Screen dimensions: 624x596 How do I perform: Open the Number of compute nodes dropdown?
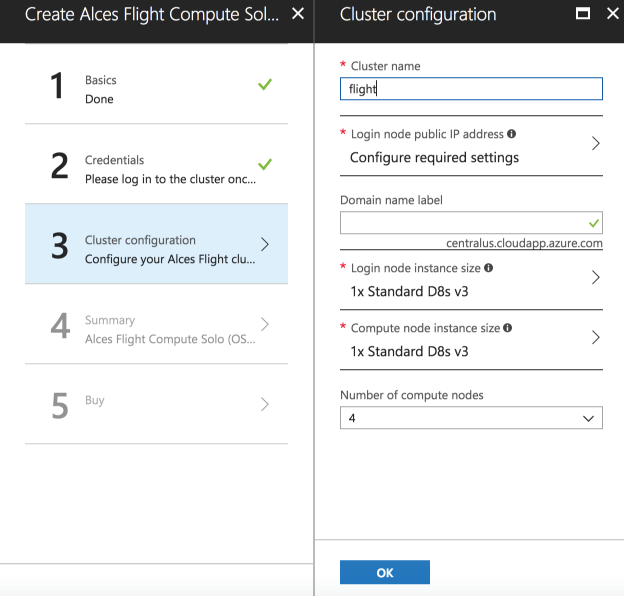(471, 419)
